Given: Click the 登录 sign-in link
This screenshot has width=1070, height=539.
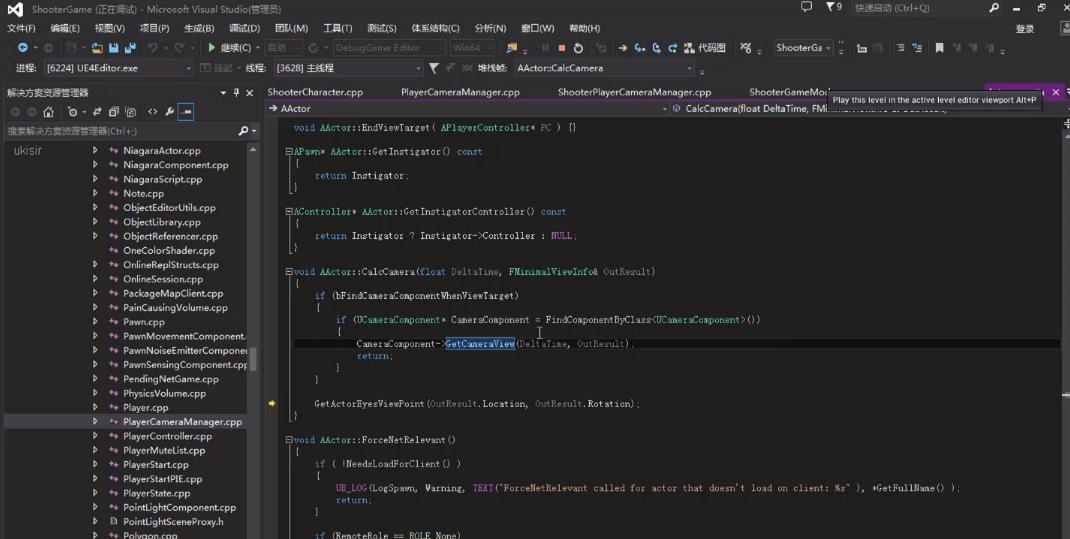Looking at the screenshot, I should coord(1025,29).
